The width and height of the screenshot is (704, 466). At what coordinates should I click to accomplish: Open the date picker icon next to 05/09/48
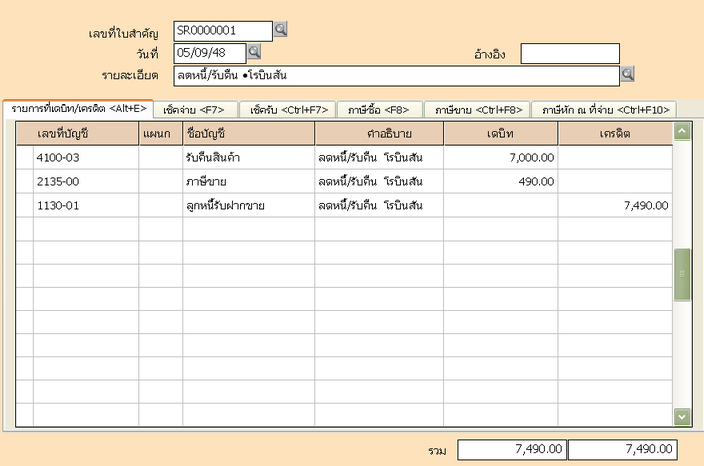point(254,52)
